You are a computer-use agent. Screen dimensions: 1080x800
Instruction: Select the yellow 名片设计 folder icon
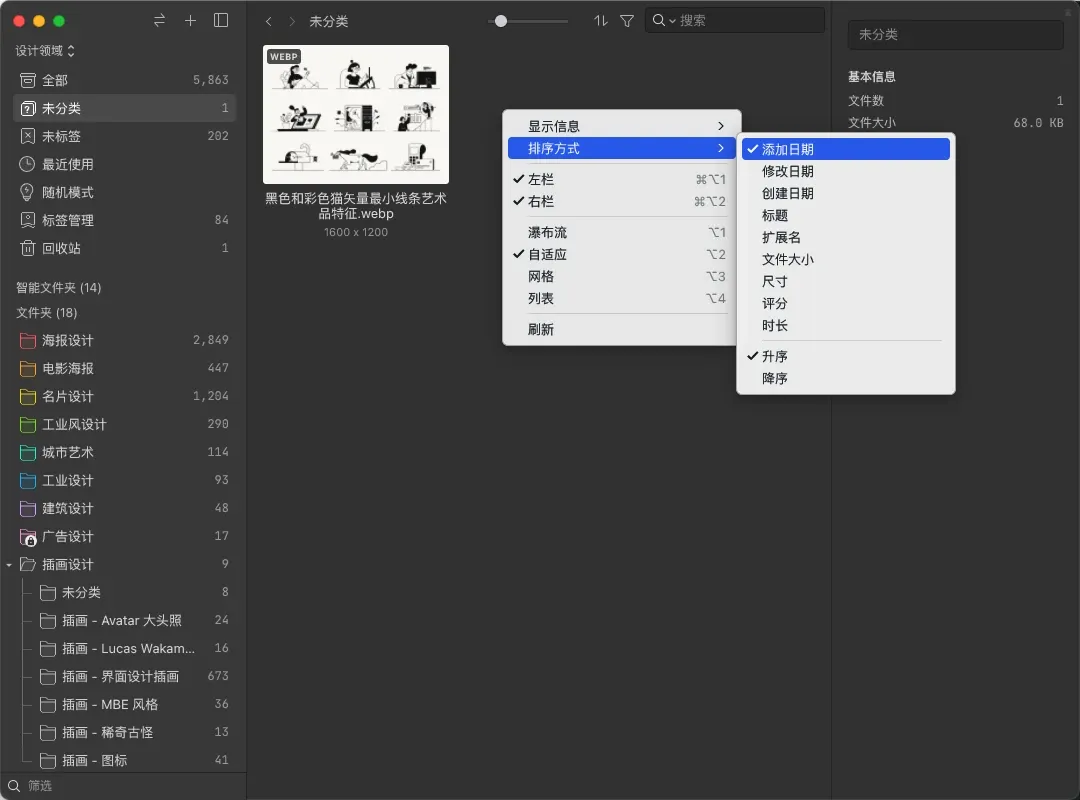28,397
